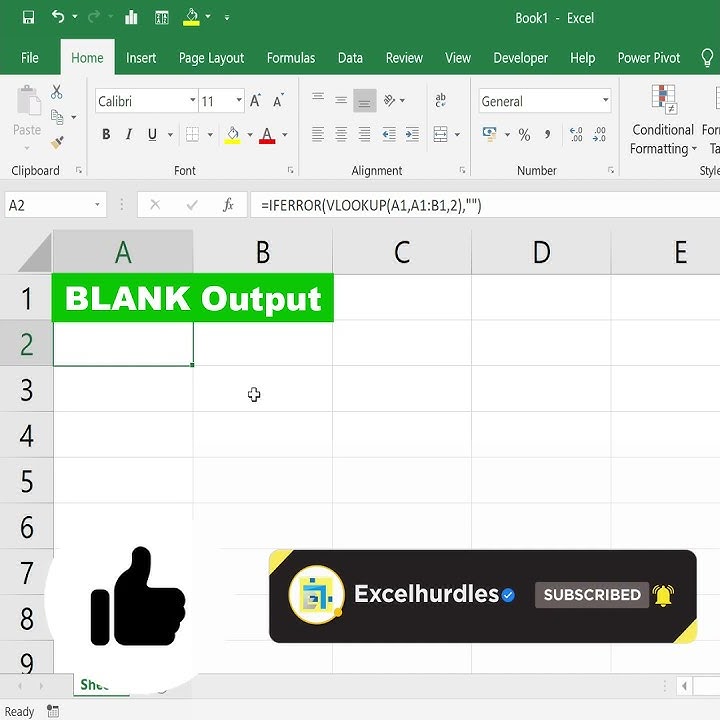Switch to the Review tab
Screen dimensions: 720x720
404,58
